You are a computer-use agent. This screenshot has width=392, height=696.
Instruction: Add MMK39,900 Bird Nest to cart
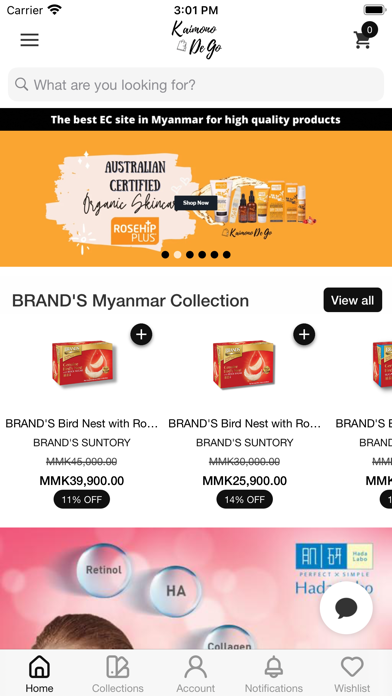point(141,334)
